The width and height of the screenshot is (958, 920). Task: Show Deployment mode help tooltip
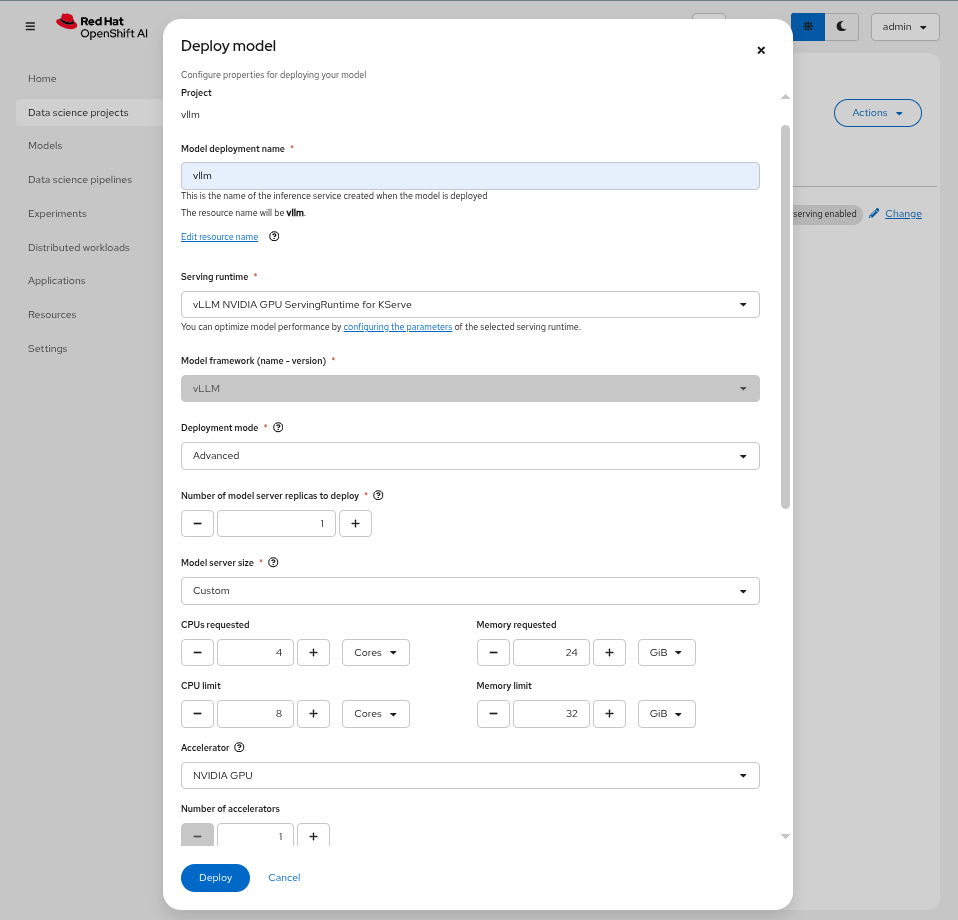pos(278,428)
